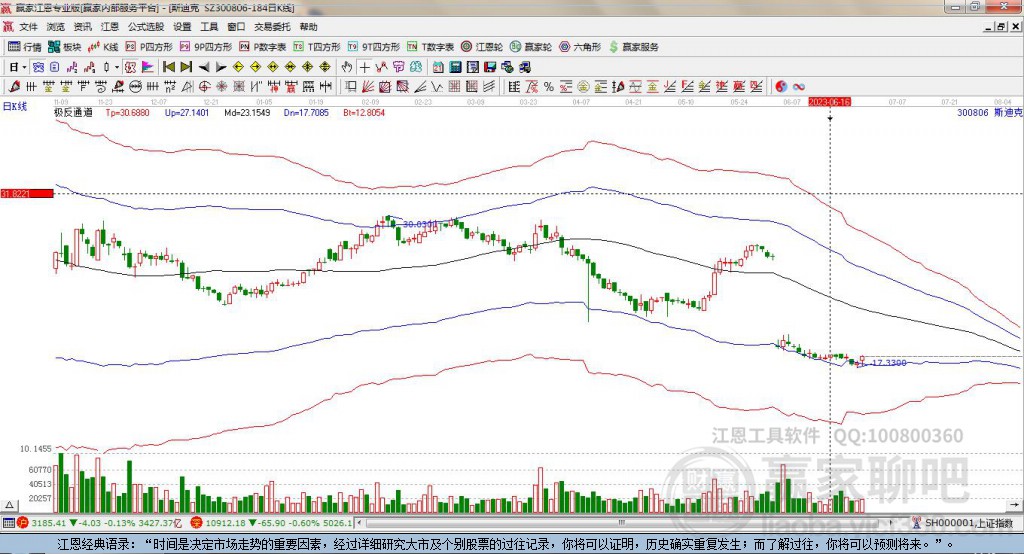This screenshot has height=554, width=1024.
Task: Click the highlighted date 2023-06-16 marker
Action: pos(829,102)
